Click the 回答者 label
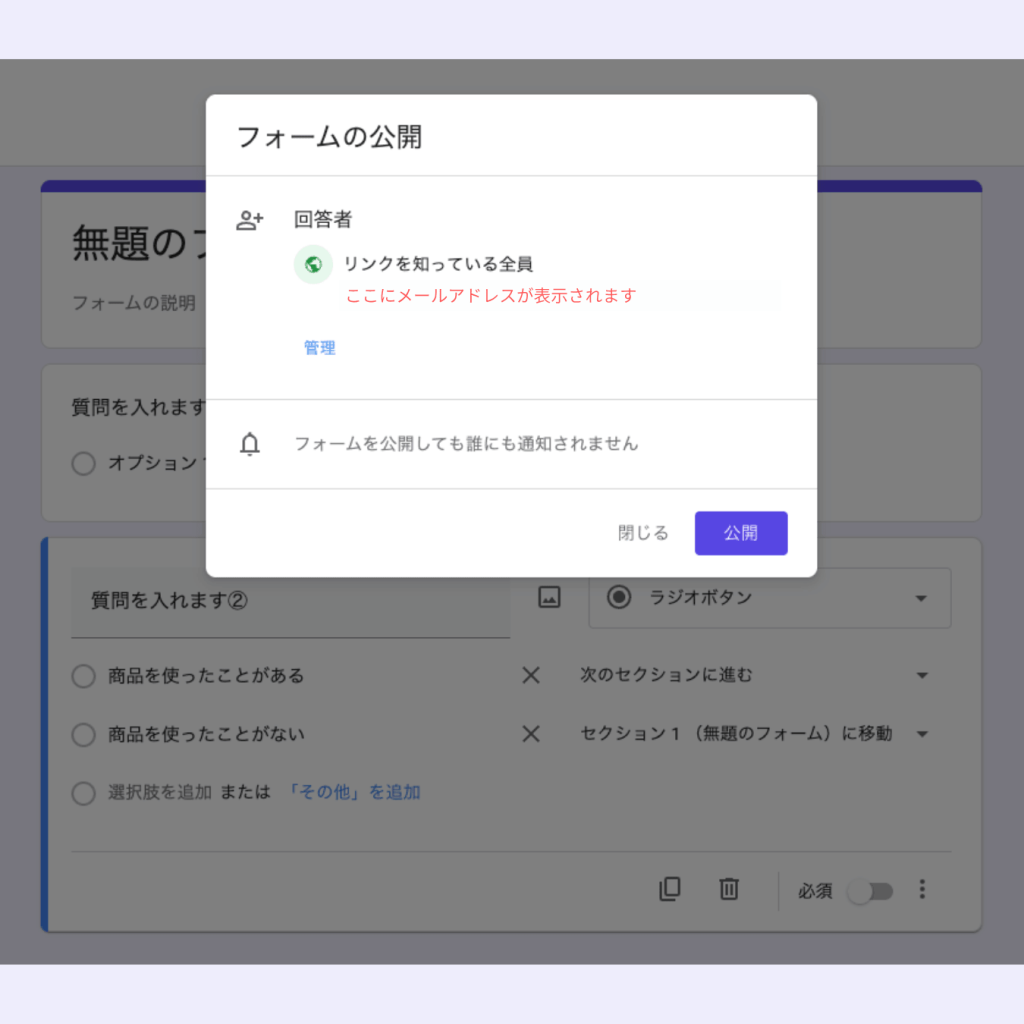Image resolution: width=1024 pixels, height=1024 pixels. coord(323,219)
